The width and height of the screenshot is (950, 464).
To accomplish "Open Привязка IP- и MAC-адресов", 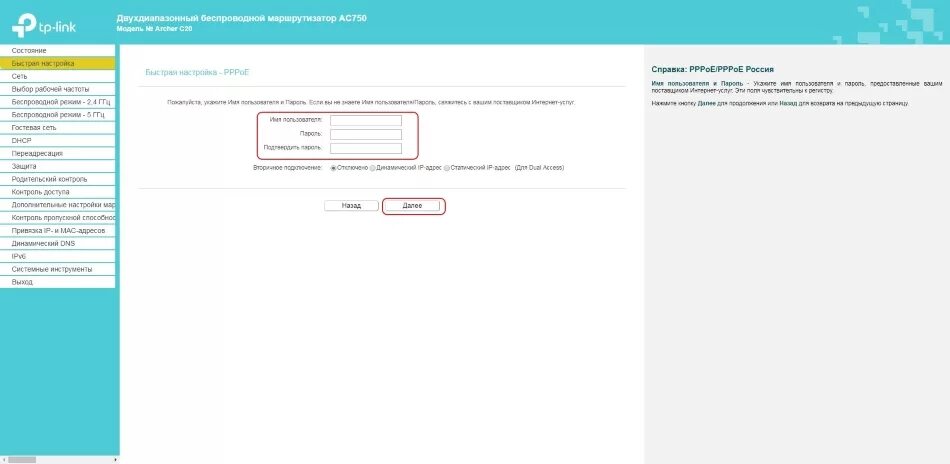I will (58, 231).
